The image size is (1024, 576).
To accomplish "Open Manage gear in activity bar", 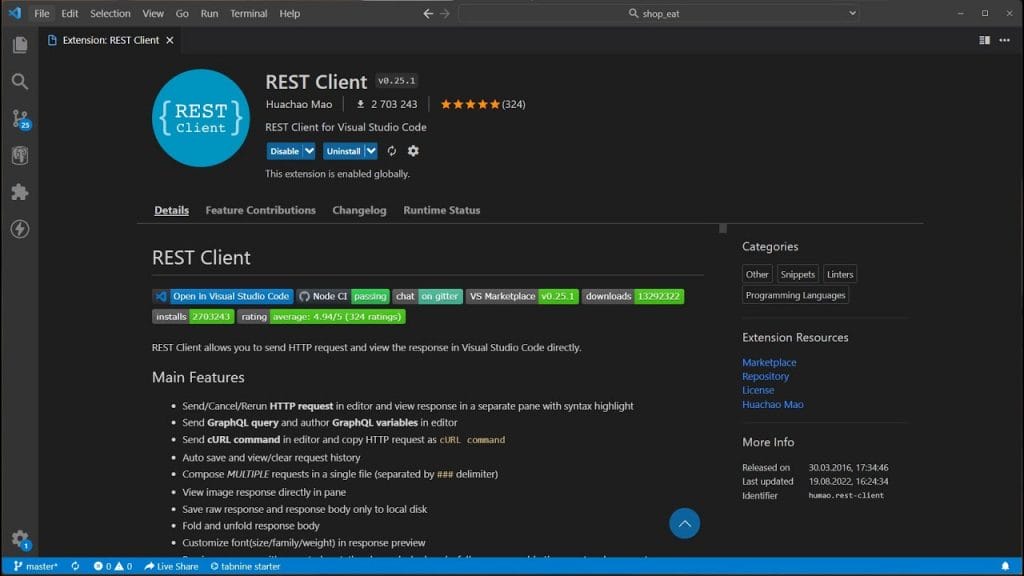I will coord(20,539).
